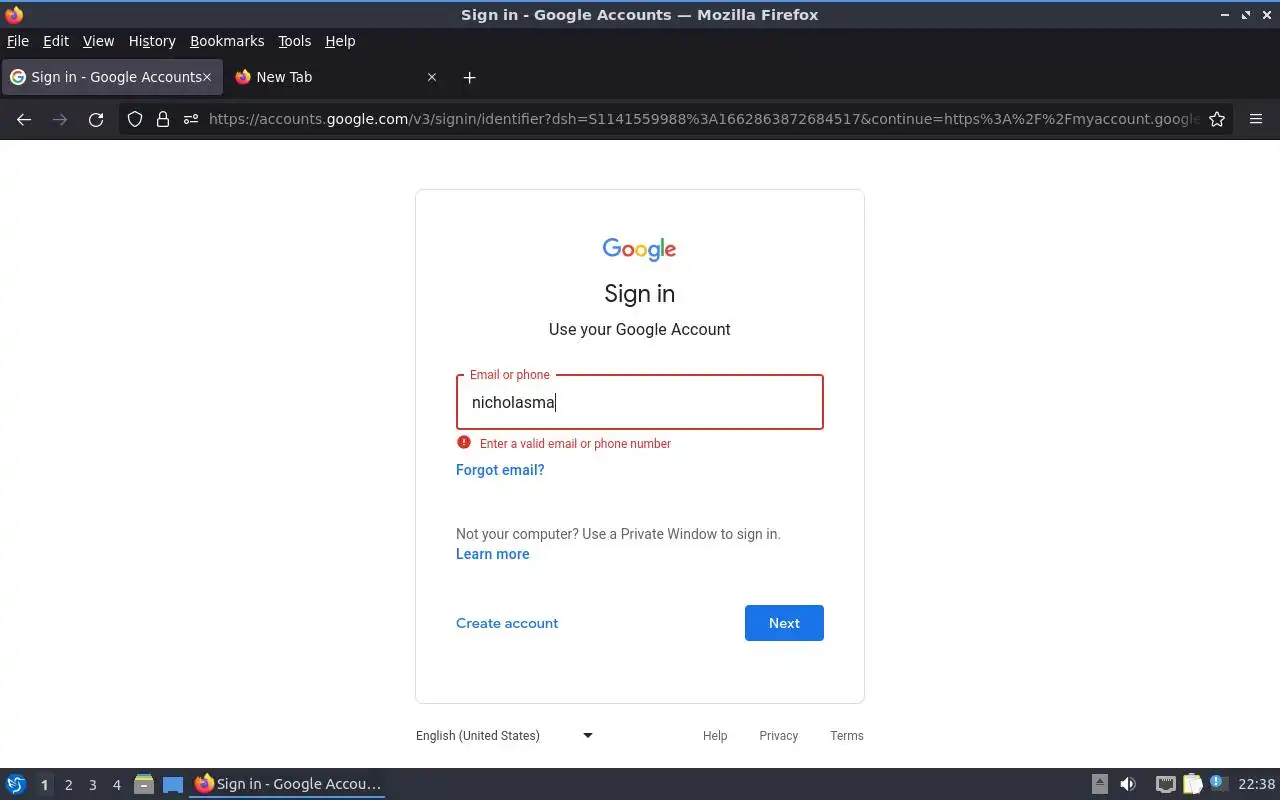Click the browser address bar URL
This screenshot has width=1280, height=800.
pyautogui.click(x=703, y=119)
